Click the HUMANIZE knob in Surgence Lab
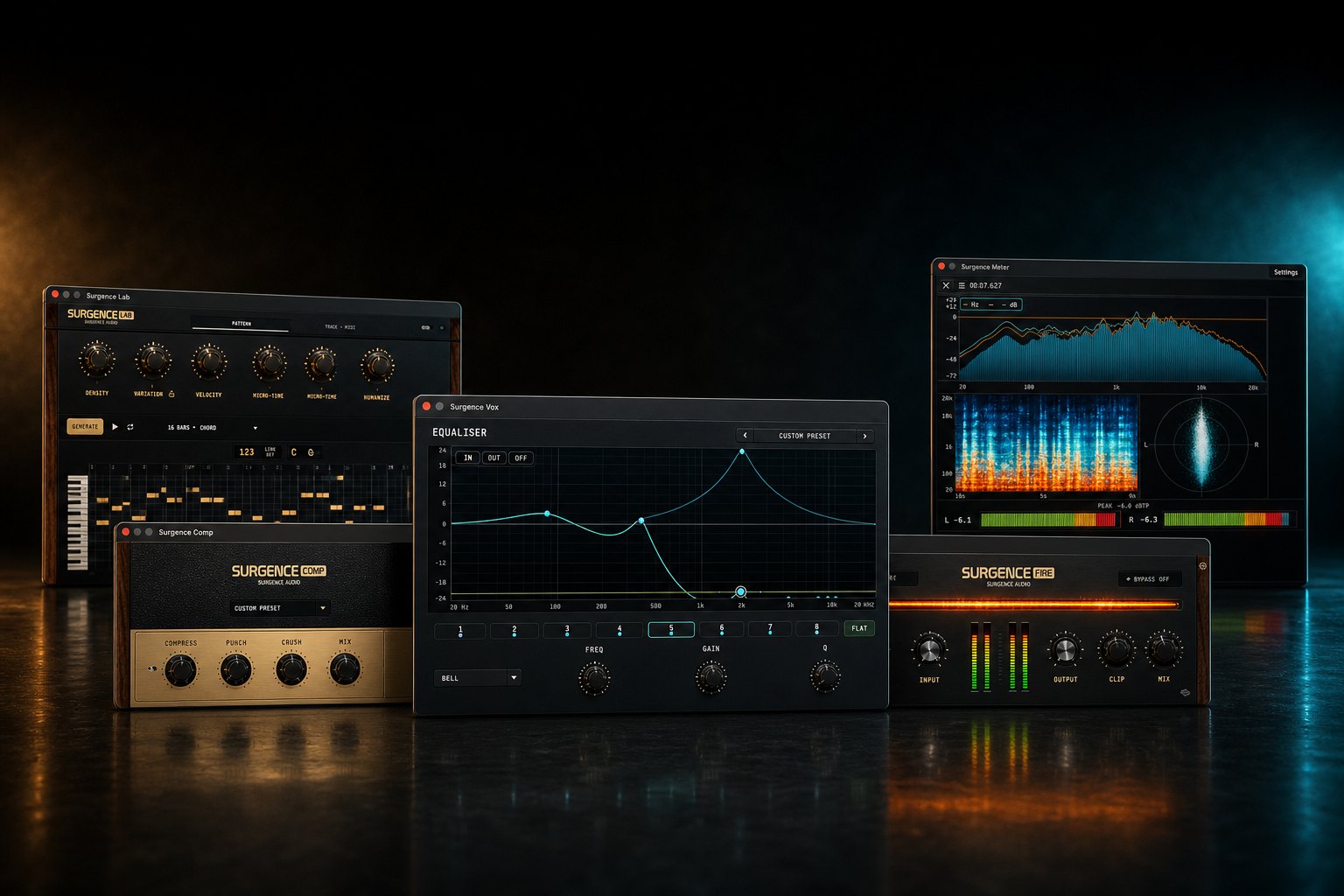This screenshot has width=1344, height=896. (378, 365)
